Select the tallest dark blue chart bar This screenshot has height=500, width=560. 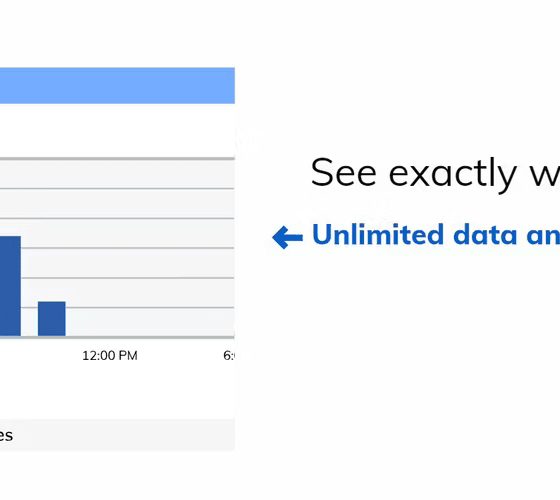pos(10,286)
